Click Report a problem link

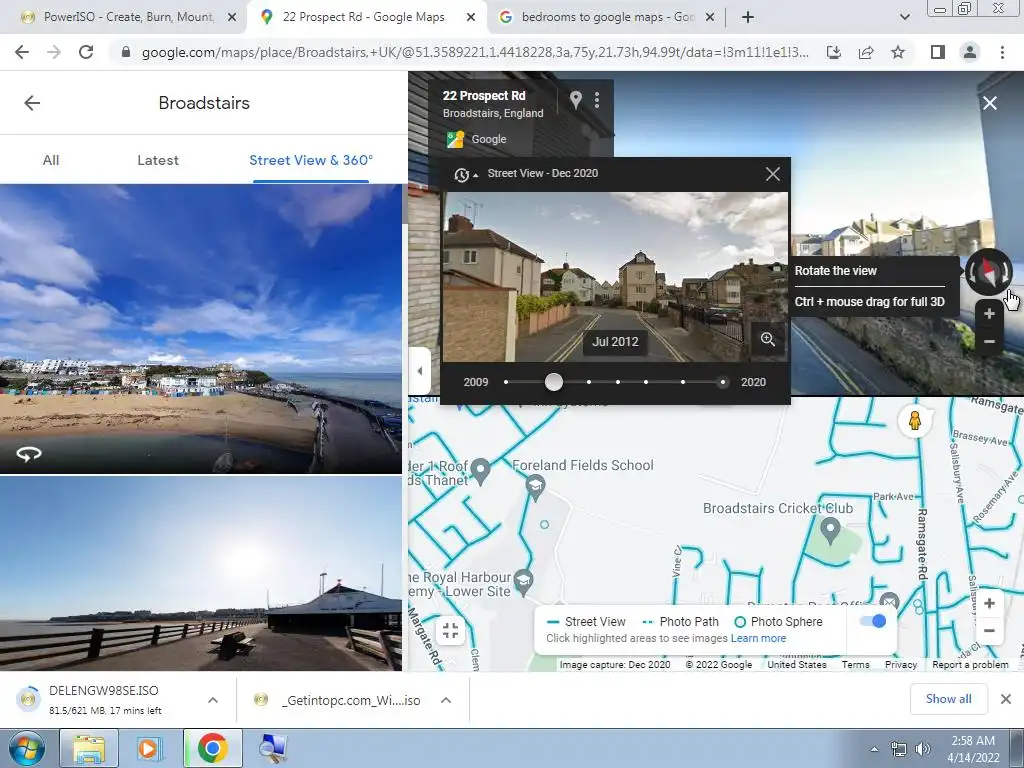point(970,664)
